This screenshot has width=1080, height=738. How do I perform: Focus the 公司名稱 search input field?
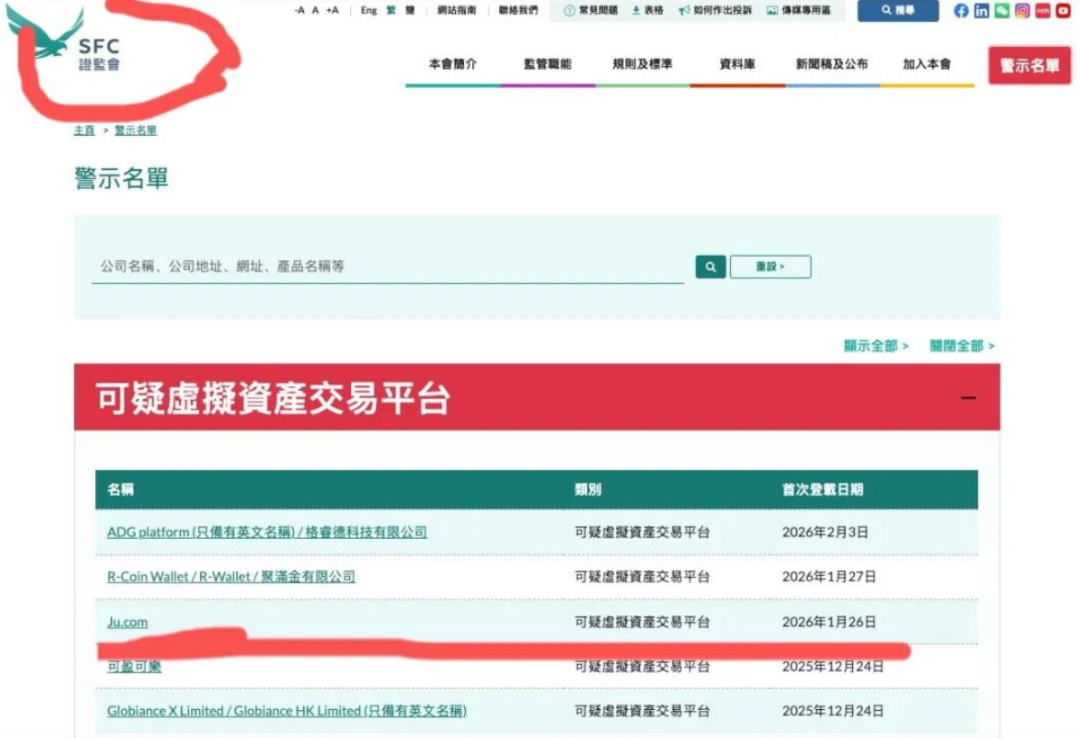coord(388,267)
